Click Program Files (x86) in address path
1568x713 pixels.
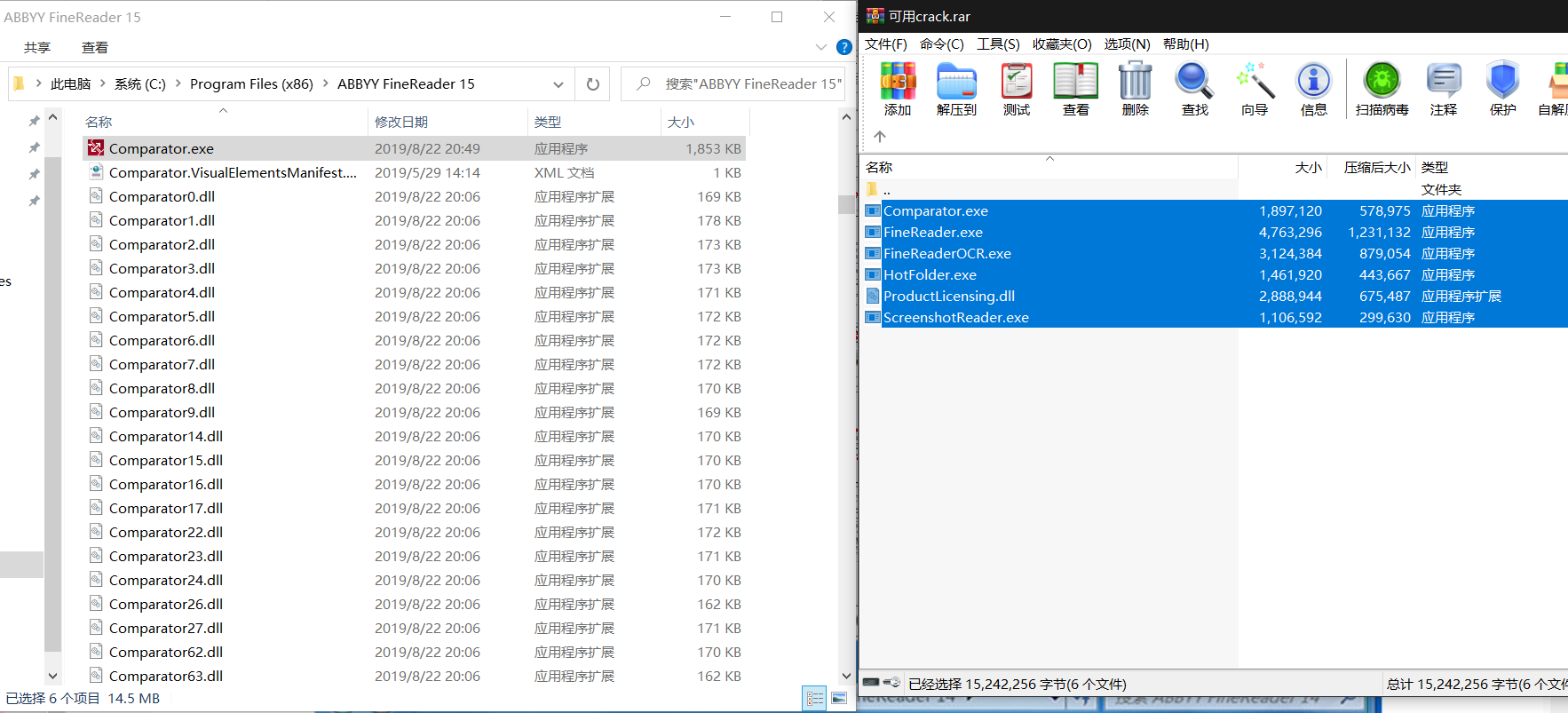pos(251,83)
